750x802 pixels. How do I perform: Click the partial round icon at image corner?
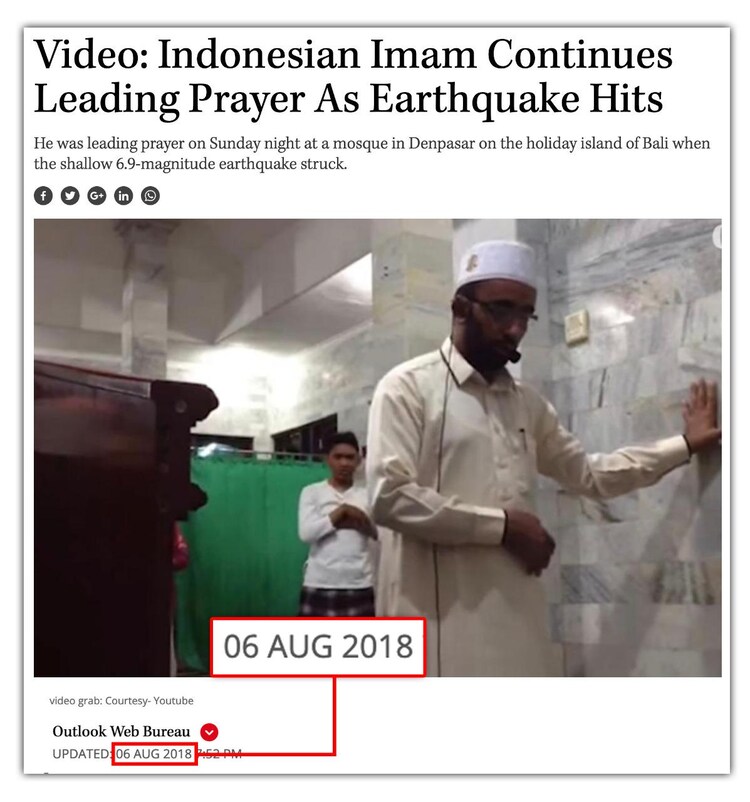[x=717, y=237]
